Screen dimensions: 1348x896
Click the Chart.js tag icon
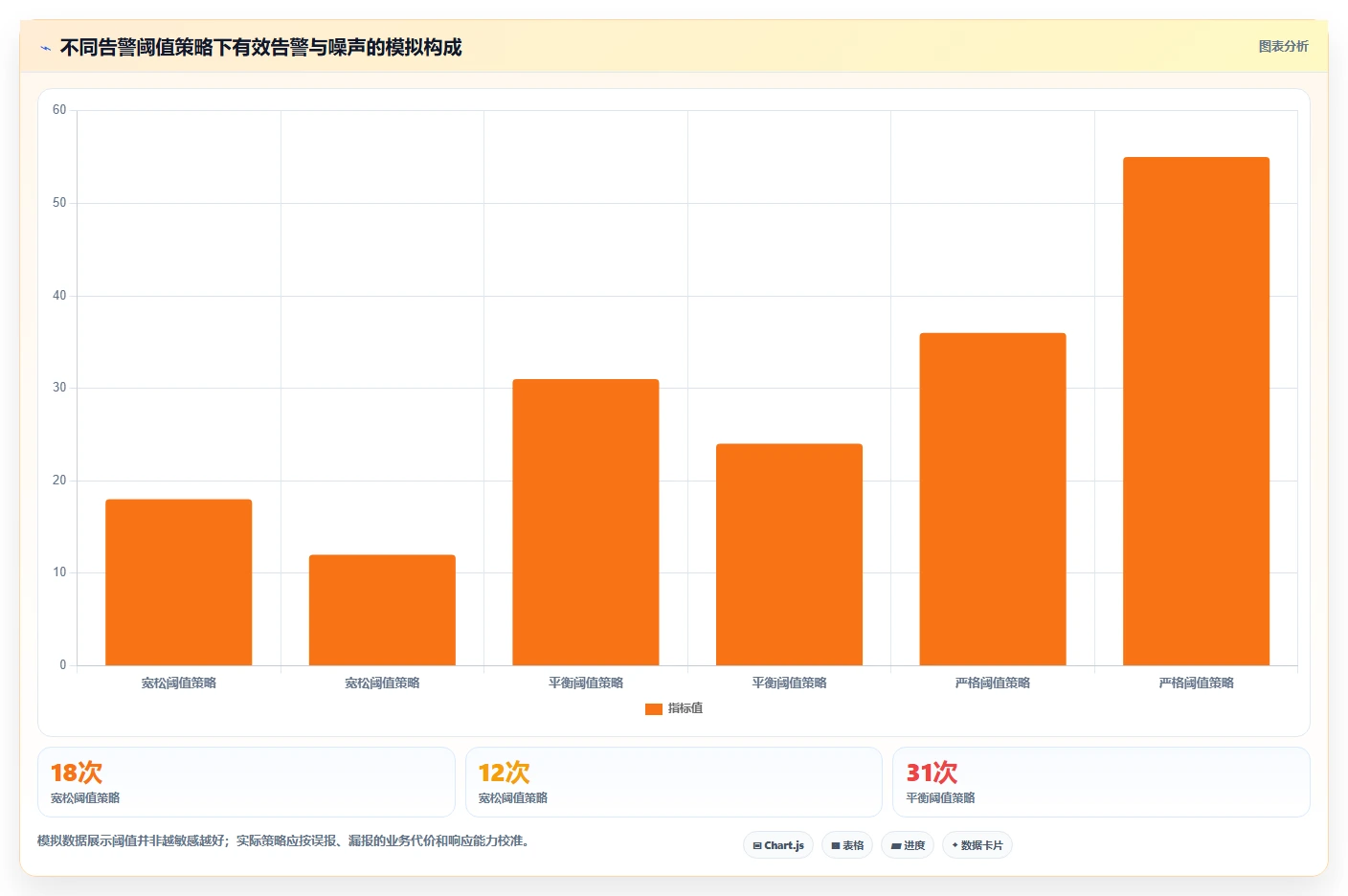(757, 846)
